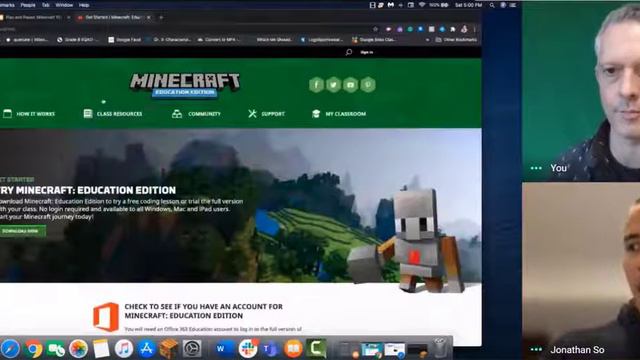
Task: Open Minecraft Education Facebook page icon
Action: click(x=316, y=85)
